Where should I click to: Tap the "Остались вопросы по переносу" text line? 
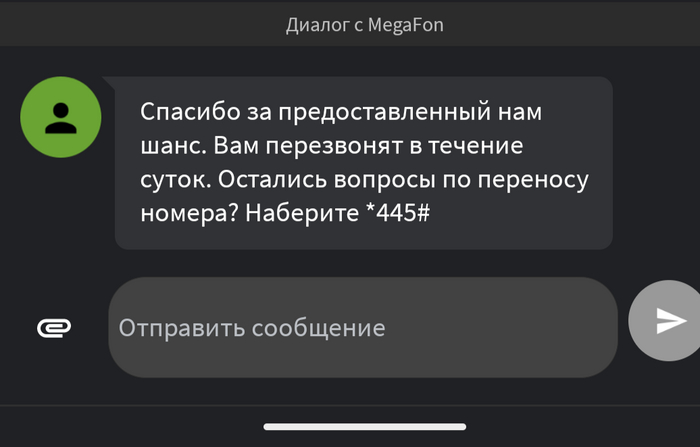403,180
